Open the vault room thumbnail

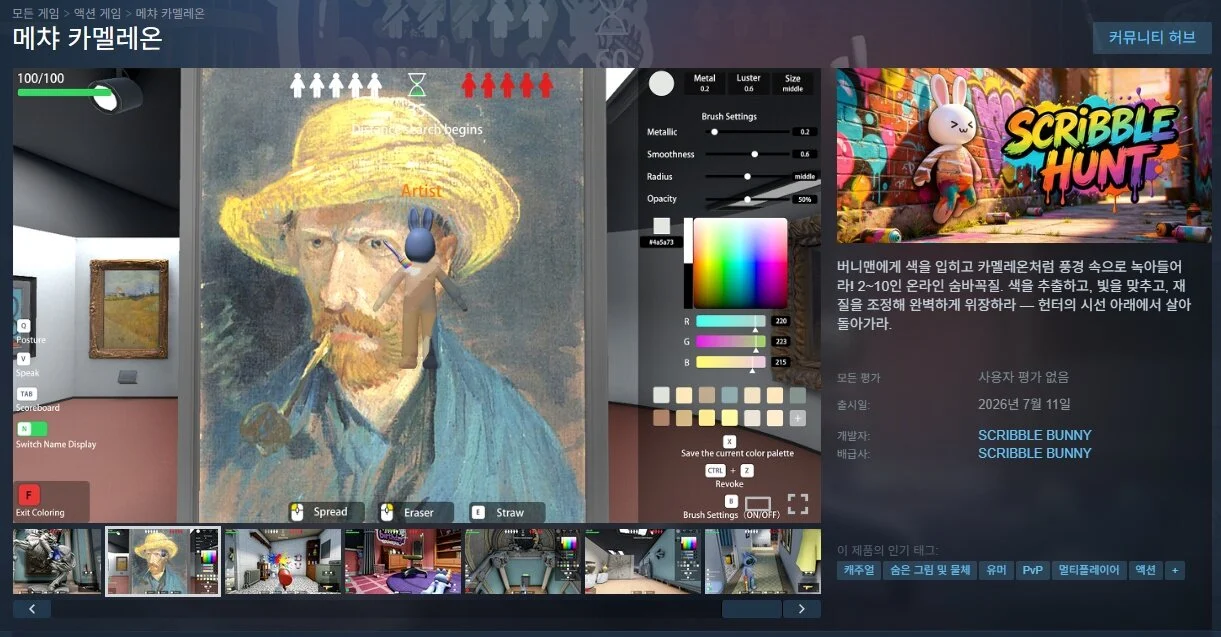click(642, 561)
